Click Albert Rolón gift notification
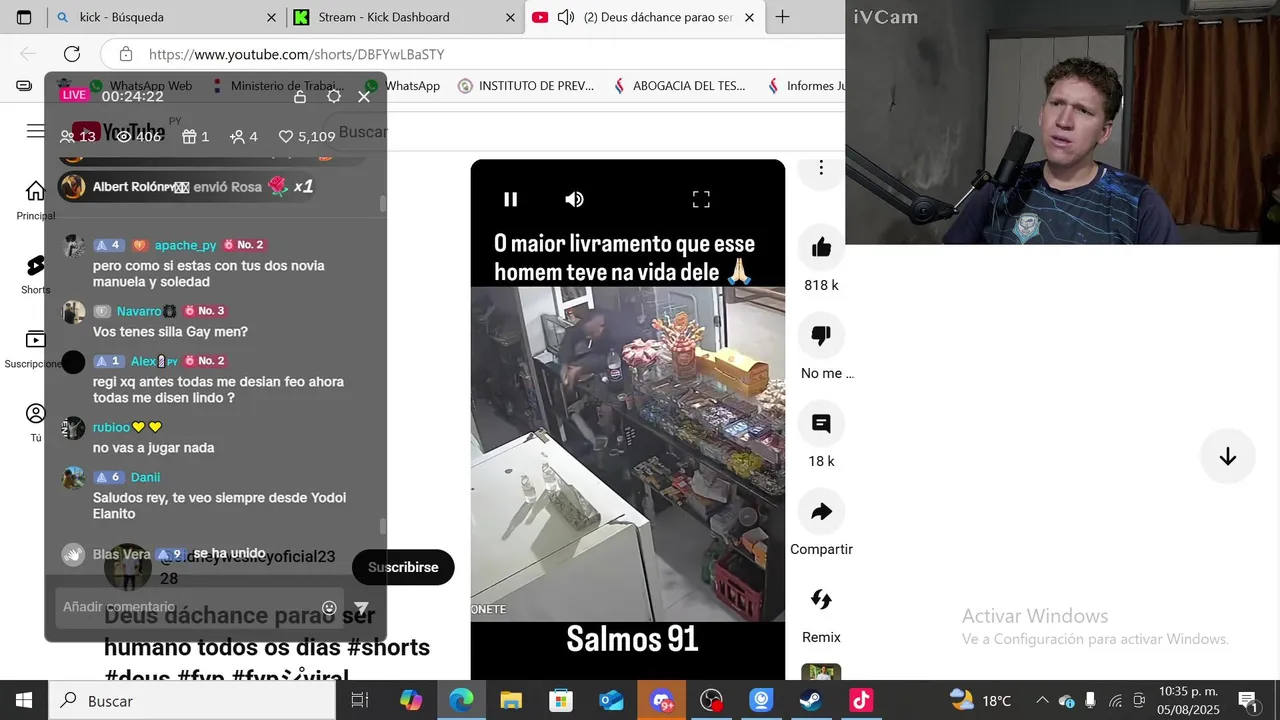Viewport: 1280px width, 720px height. (x=187, y=187)
